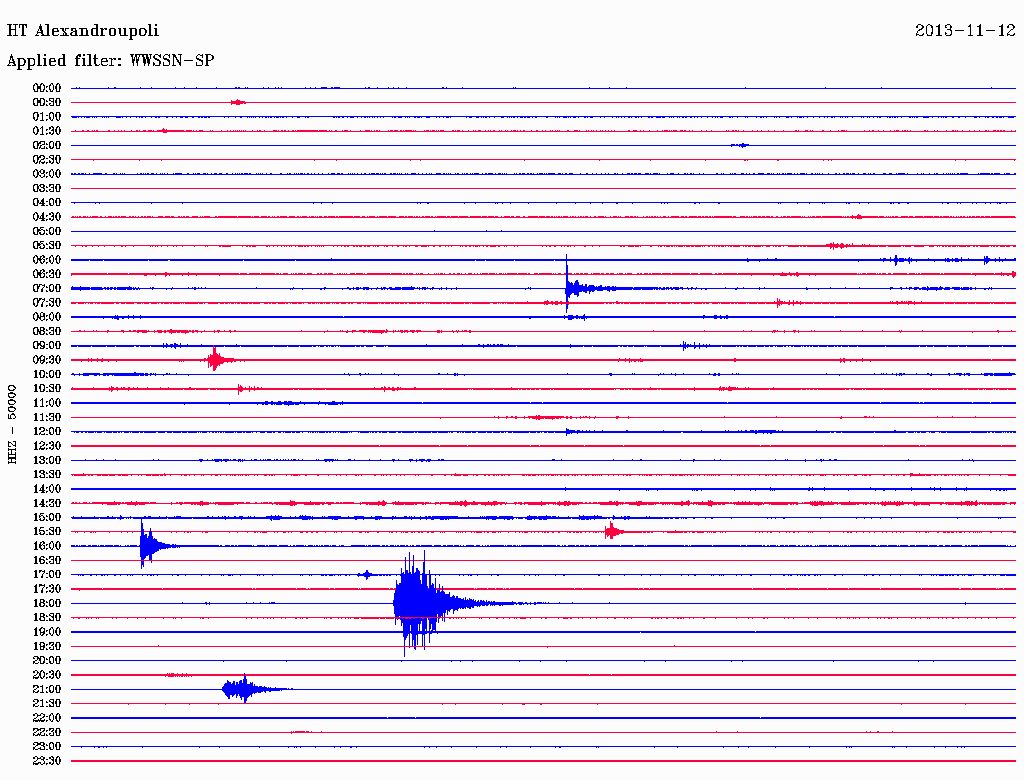The width and height of the screenshot is (1024, 780).
Task: Select the 19:00 time label
Action: 47,632
